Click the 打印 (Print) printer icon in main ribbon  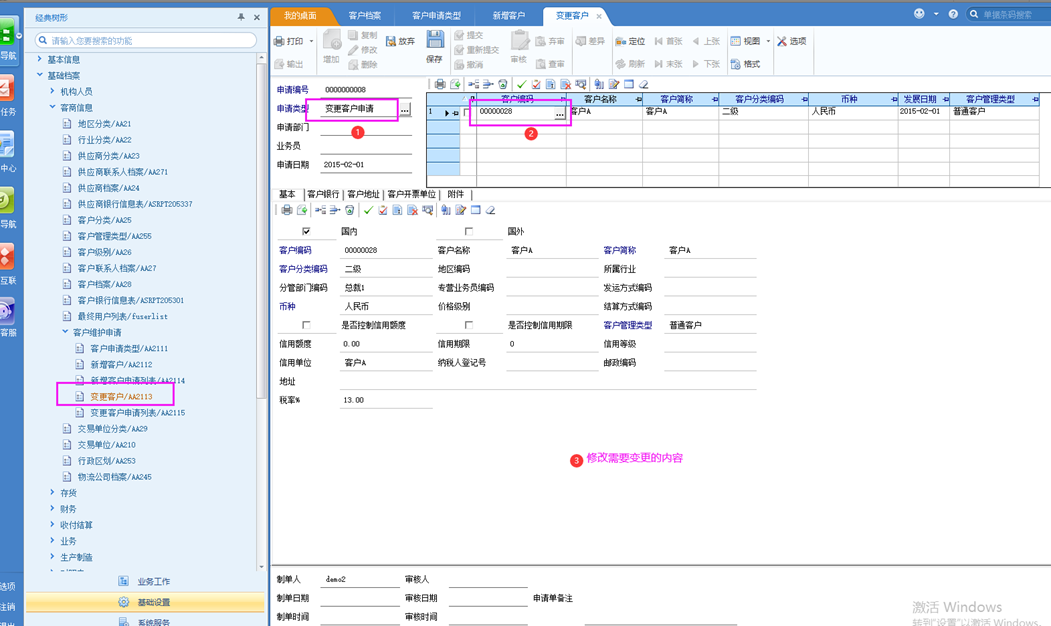pos(280,41)
